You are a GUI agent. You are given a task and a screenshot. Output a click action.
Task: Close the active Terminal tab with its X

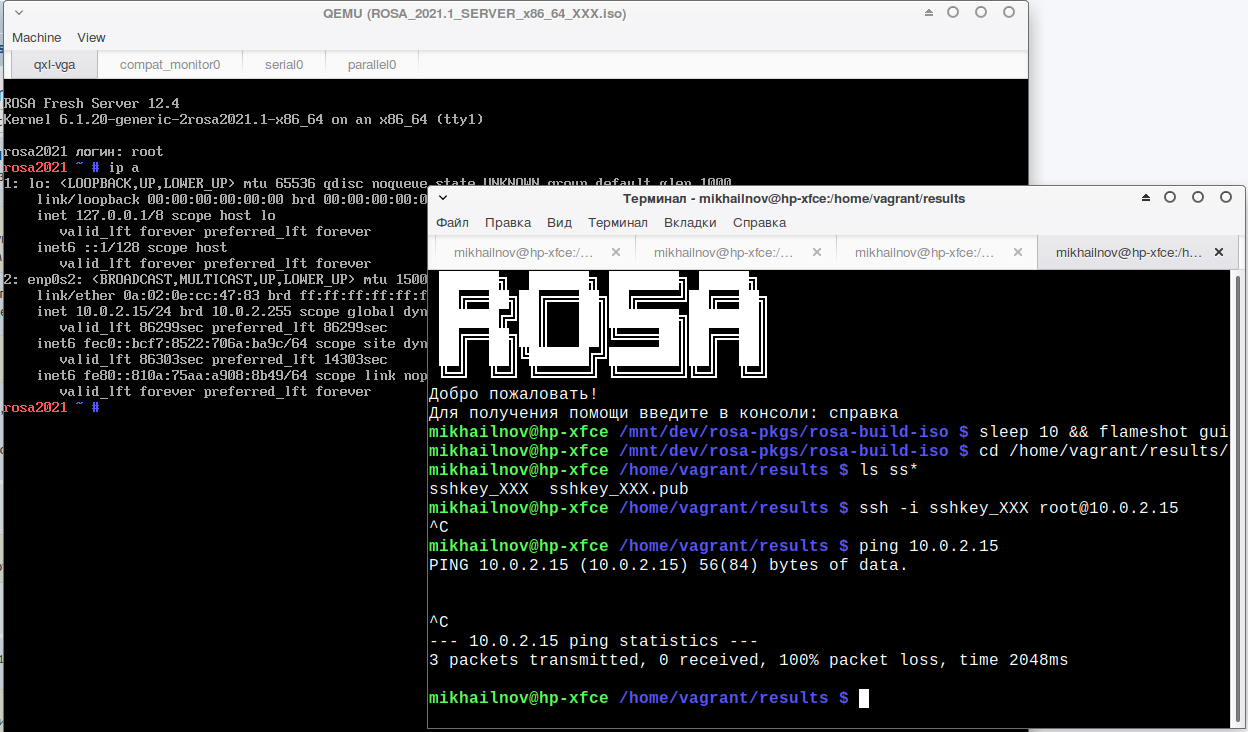point(1218,253)
